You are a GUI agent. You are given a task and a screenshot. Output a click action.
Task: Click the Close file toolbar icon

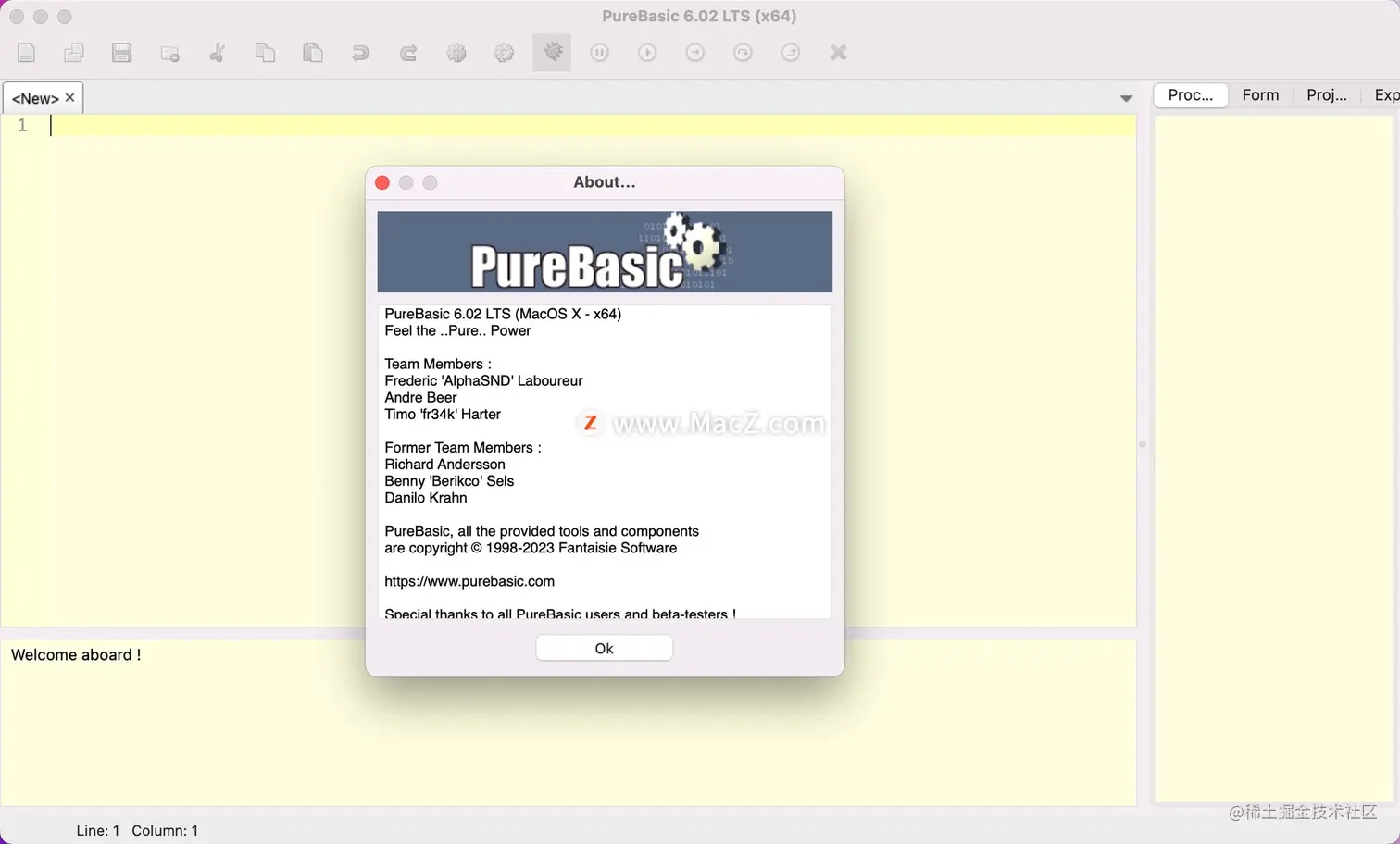coord(169,53)
